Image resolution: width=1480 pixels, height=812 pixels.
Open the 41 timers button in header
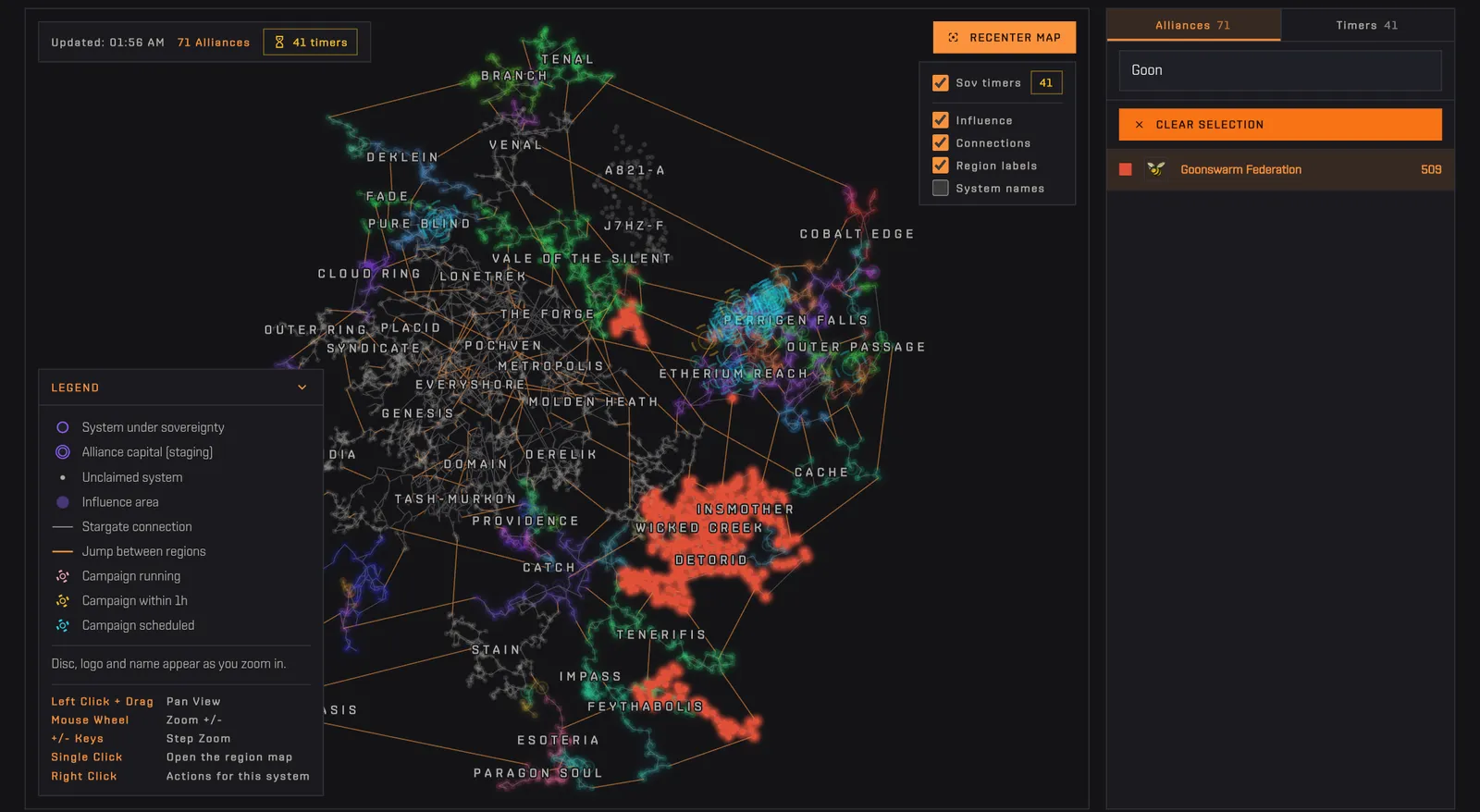point(311,43)
